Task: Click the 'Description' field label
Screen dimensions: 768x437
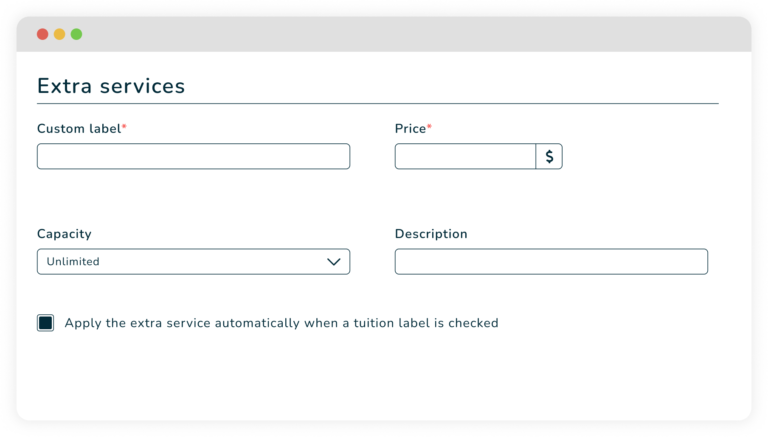Action: [431, 234]
